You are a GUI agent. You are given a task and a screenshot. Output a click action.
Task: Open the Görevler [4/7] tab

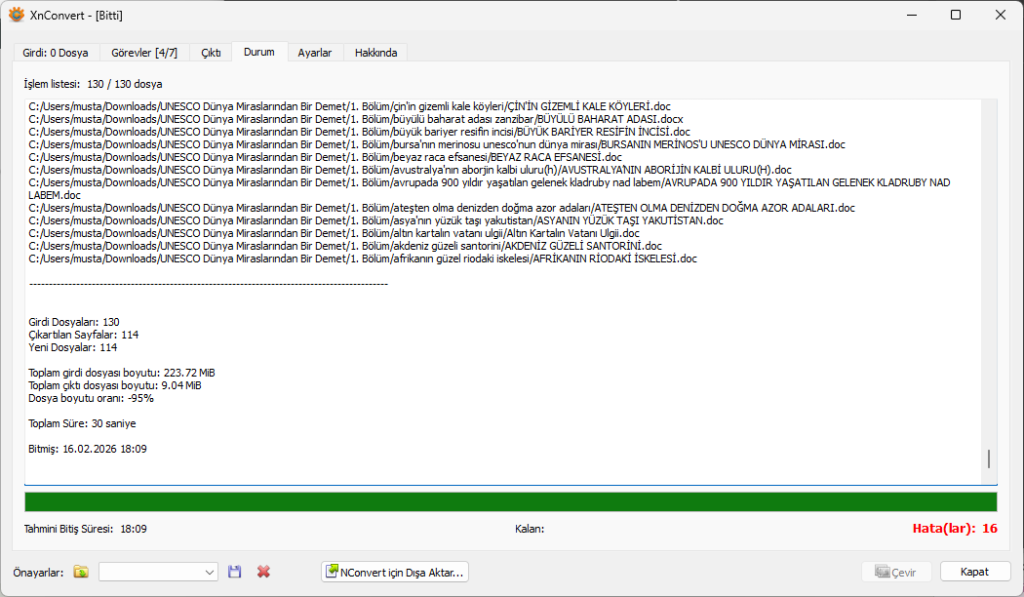point(144,53)
